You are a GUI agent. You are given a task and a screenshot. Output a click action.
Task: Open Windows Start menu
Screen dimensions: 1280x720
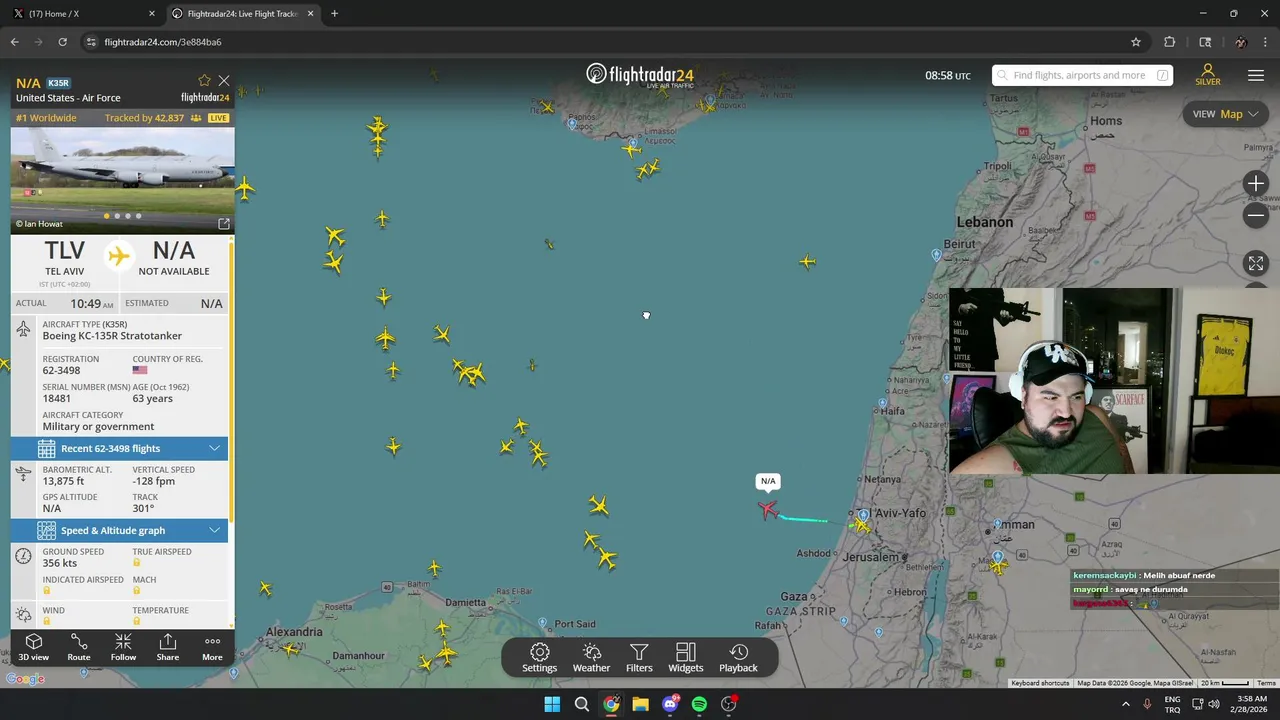click(x=552, y=704)
